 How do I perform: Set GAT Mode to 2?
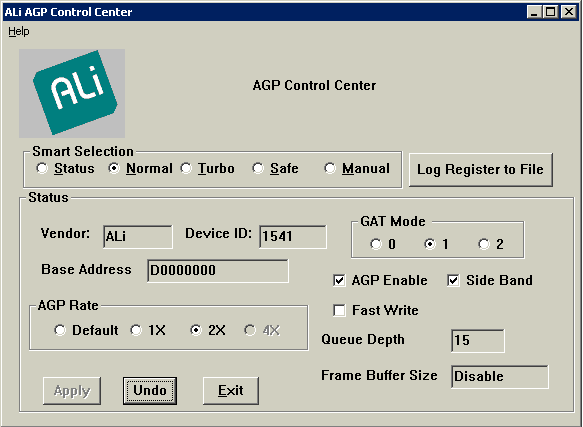click(491, 244)
